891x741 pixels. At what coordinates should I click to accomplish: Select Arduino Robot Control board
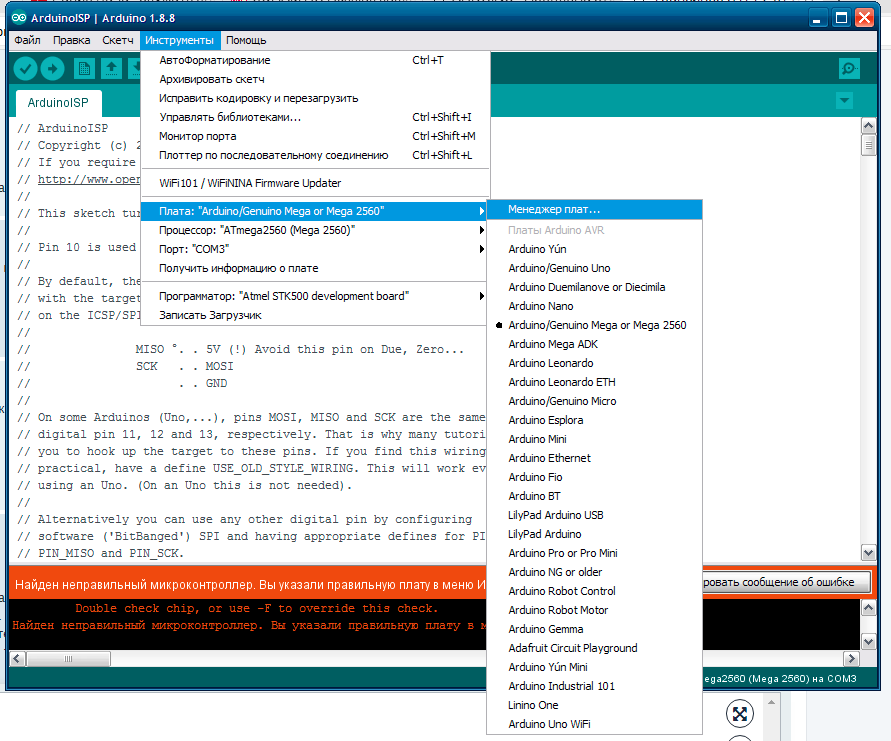click(x=595, y=591)
